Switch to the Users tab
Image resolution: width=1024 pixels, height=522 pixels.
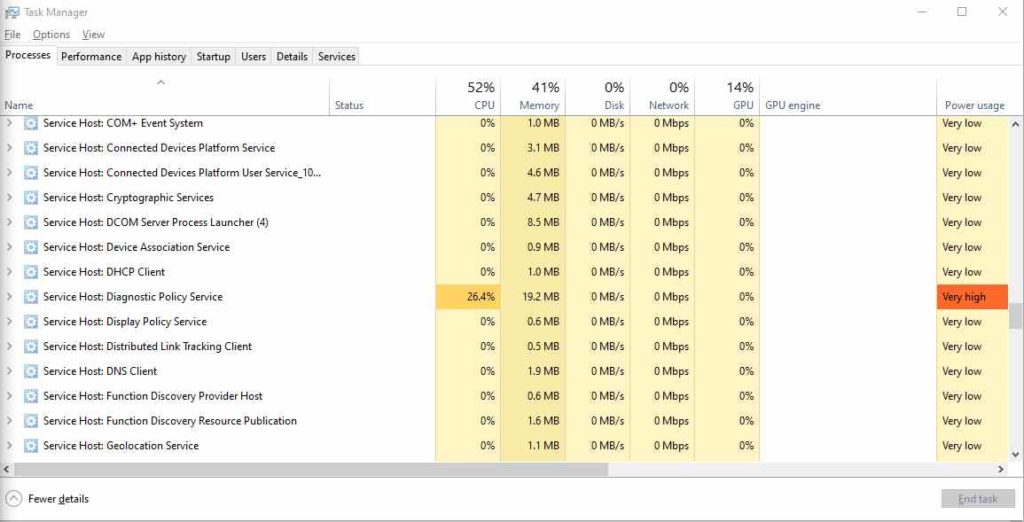[x=253, y=57]
